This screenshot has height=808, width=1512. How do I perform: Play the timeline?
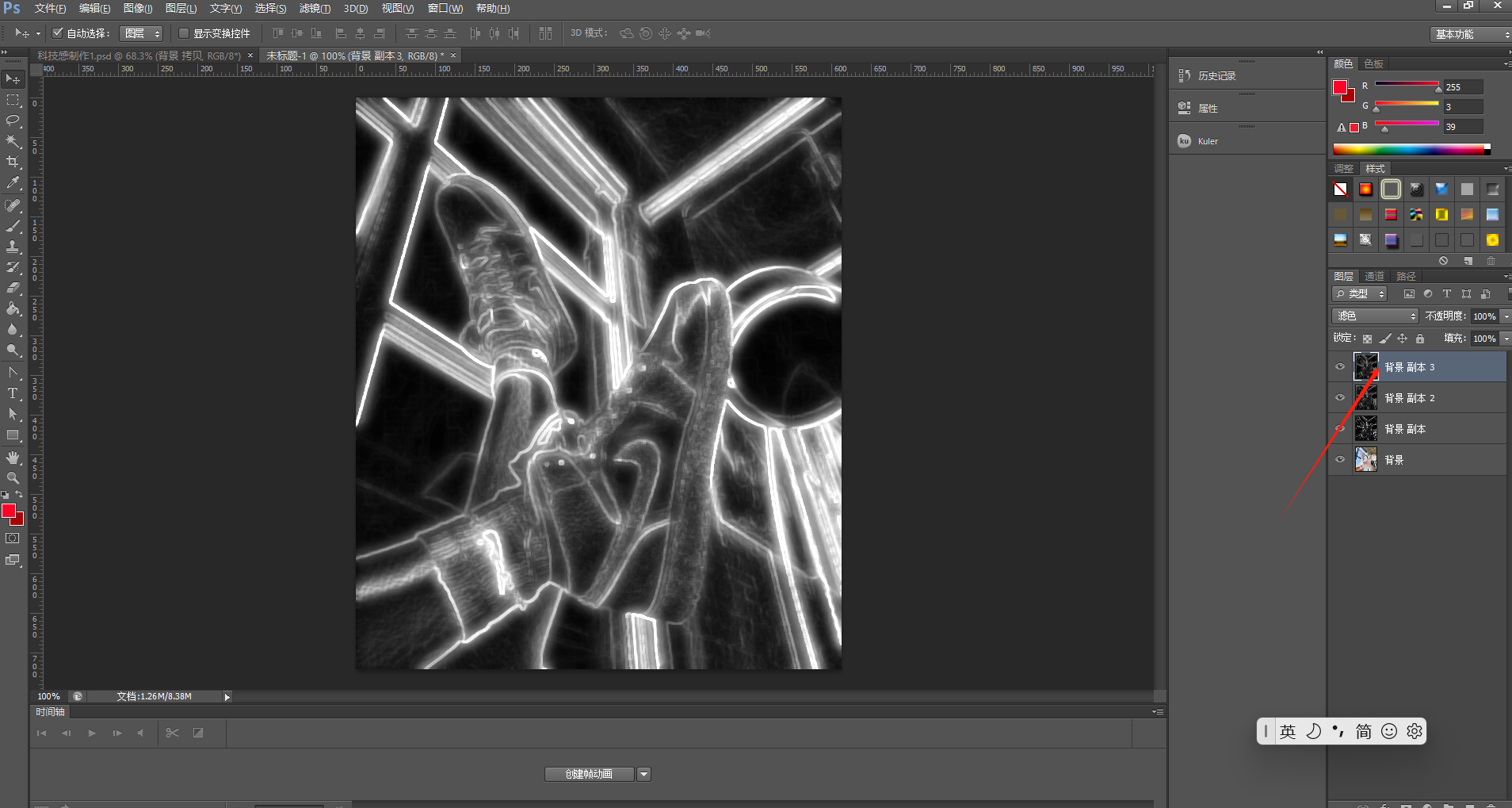pos(92,733)
